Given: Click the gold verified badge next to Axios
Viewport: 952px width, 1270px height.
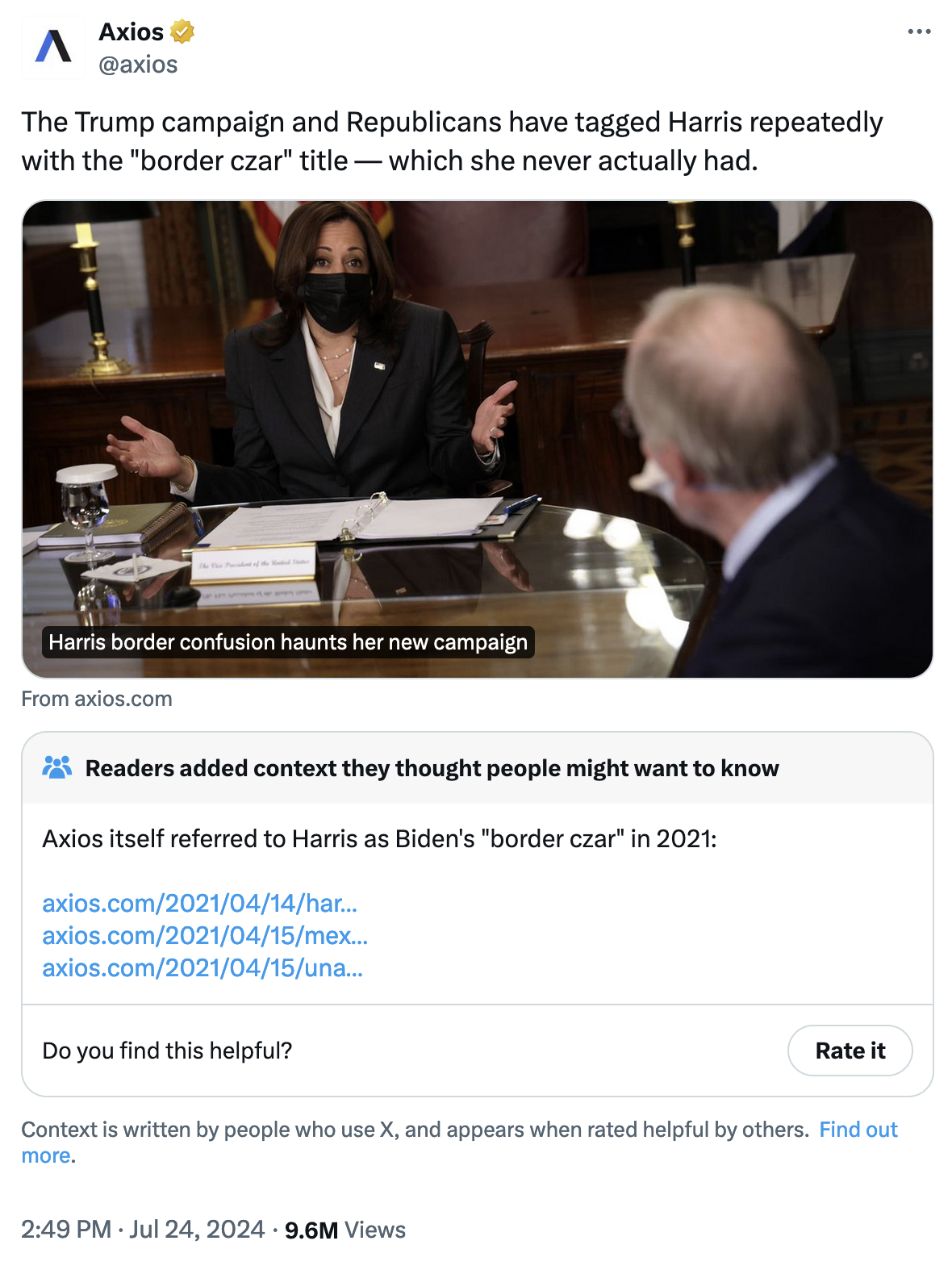Looking at the screenshot, I should point(182,32).
